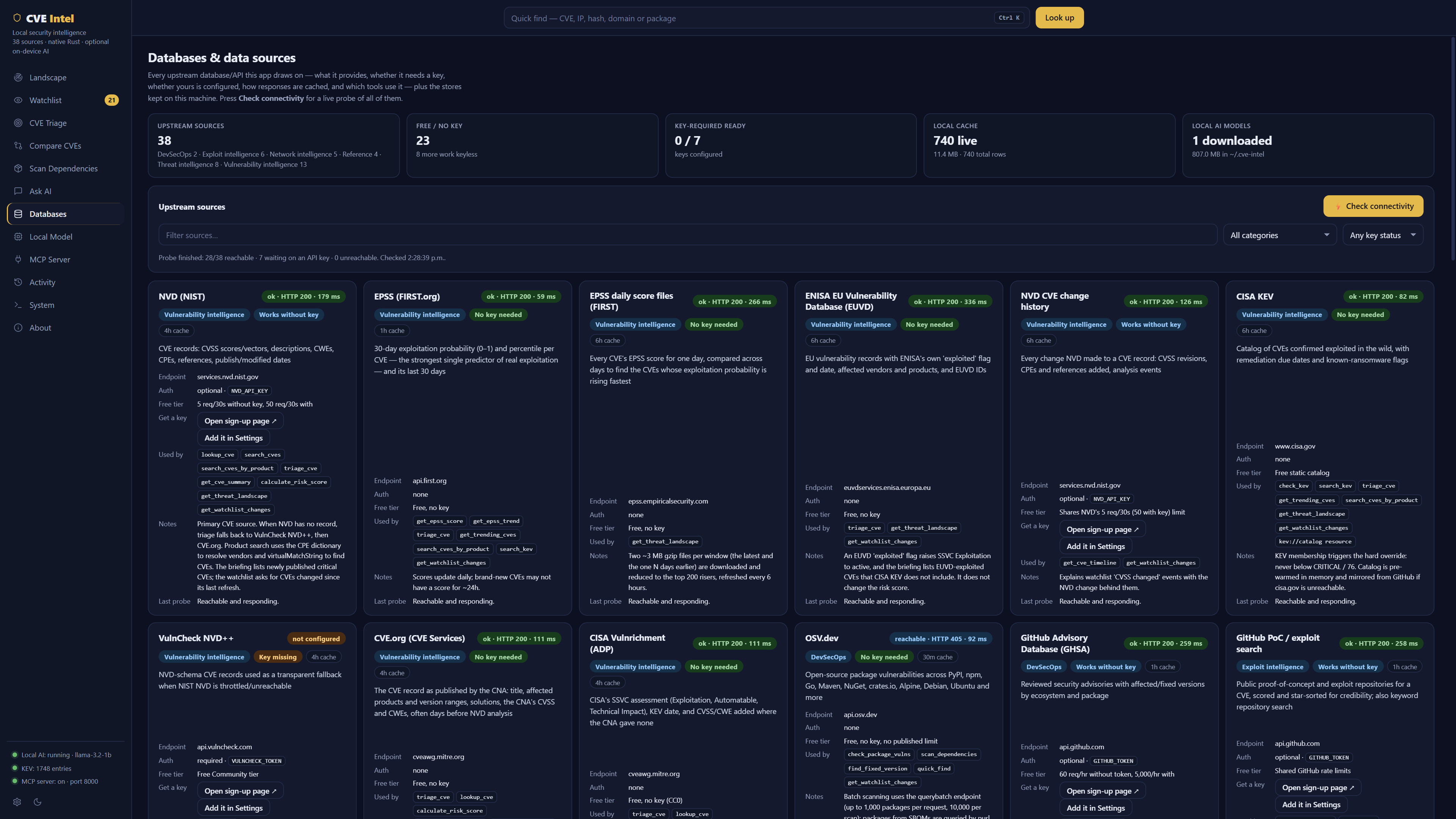
Task: Click the System terminal icon
Action: click(x=18, y=304)
